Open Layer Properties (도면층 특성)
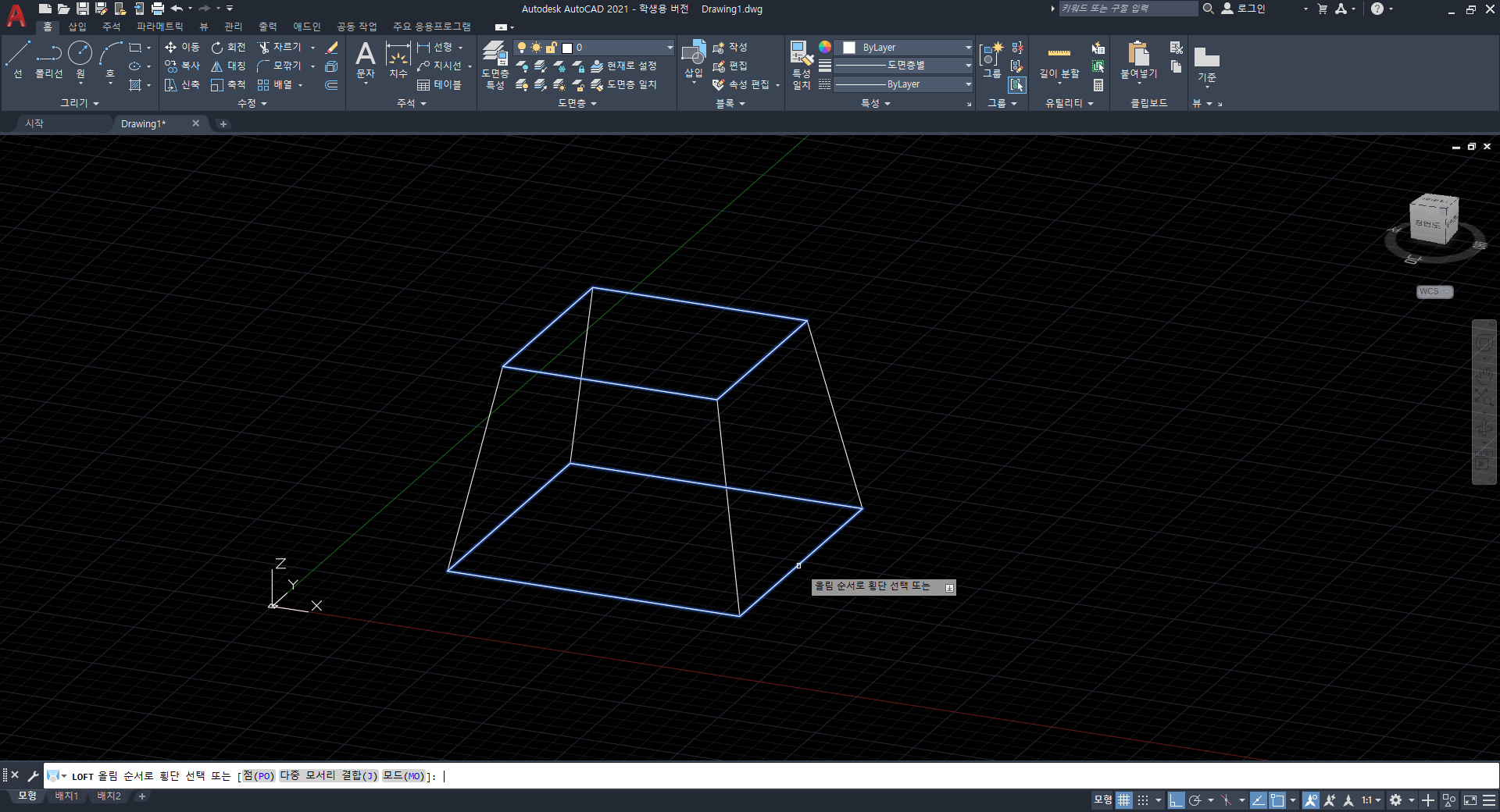Viewport: 1500px width, 812px height. (x=495, y=65)
